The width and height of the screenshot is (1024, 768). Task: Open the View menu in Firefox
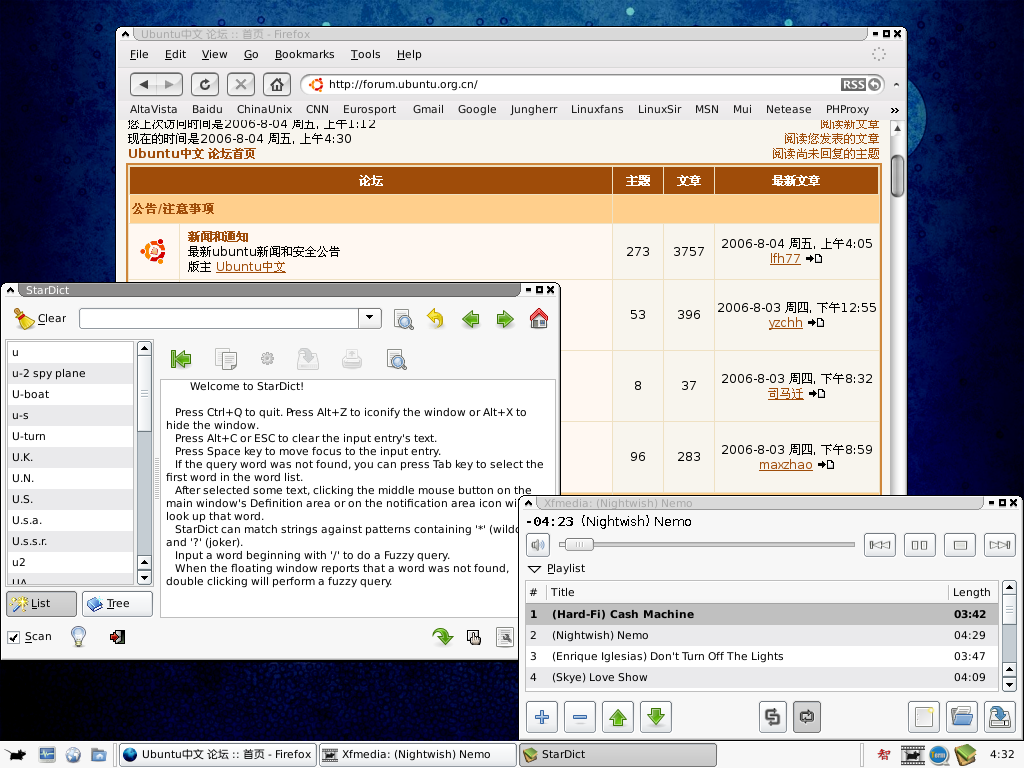click(x=214, y=54)
